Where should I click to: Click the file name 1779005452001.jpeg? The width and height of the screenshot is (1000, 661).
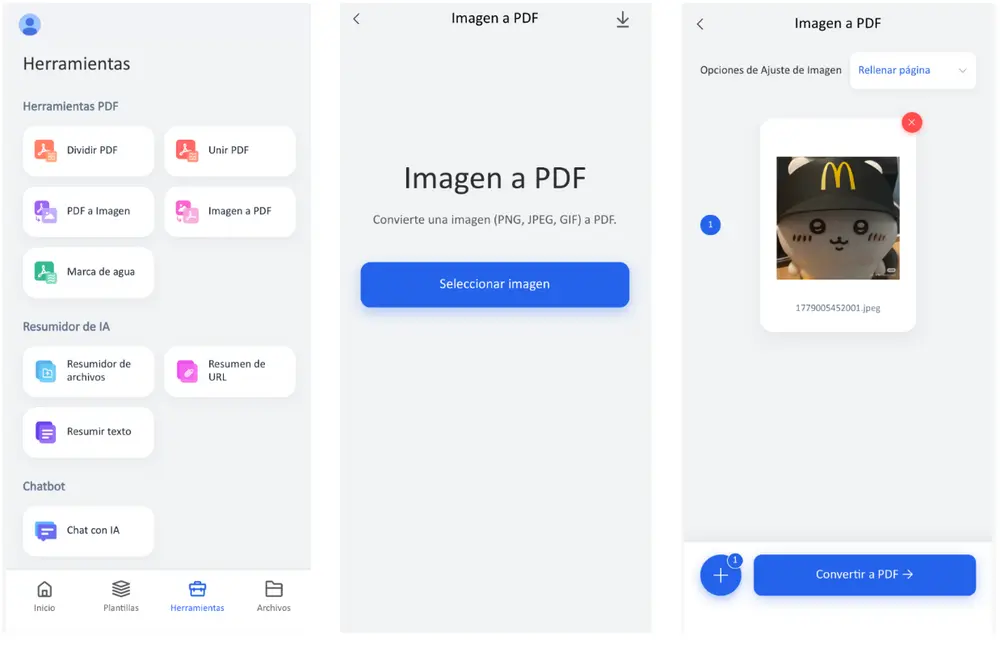[837, 308]
